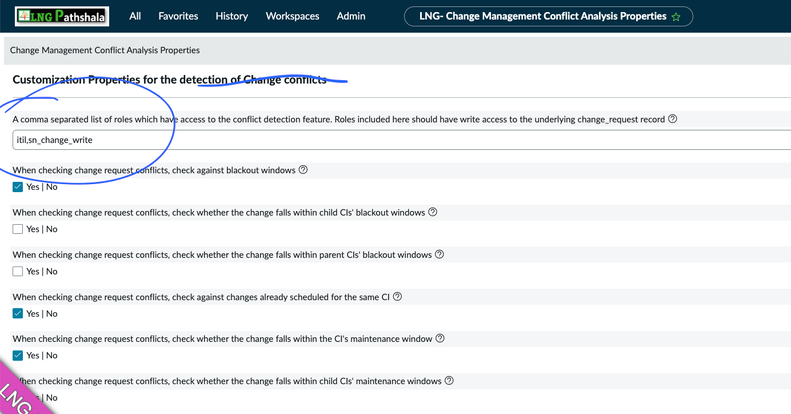The image size is (791, 414).
Task: Toggle CI's maintenance window checkbox
Action: tap(18, 355)
